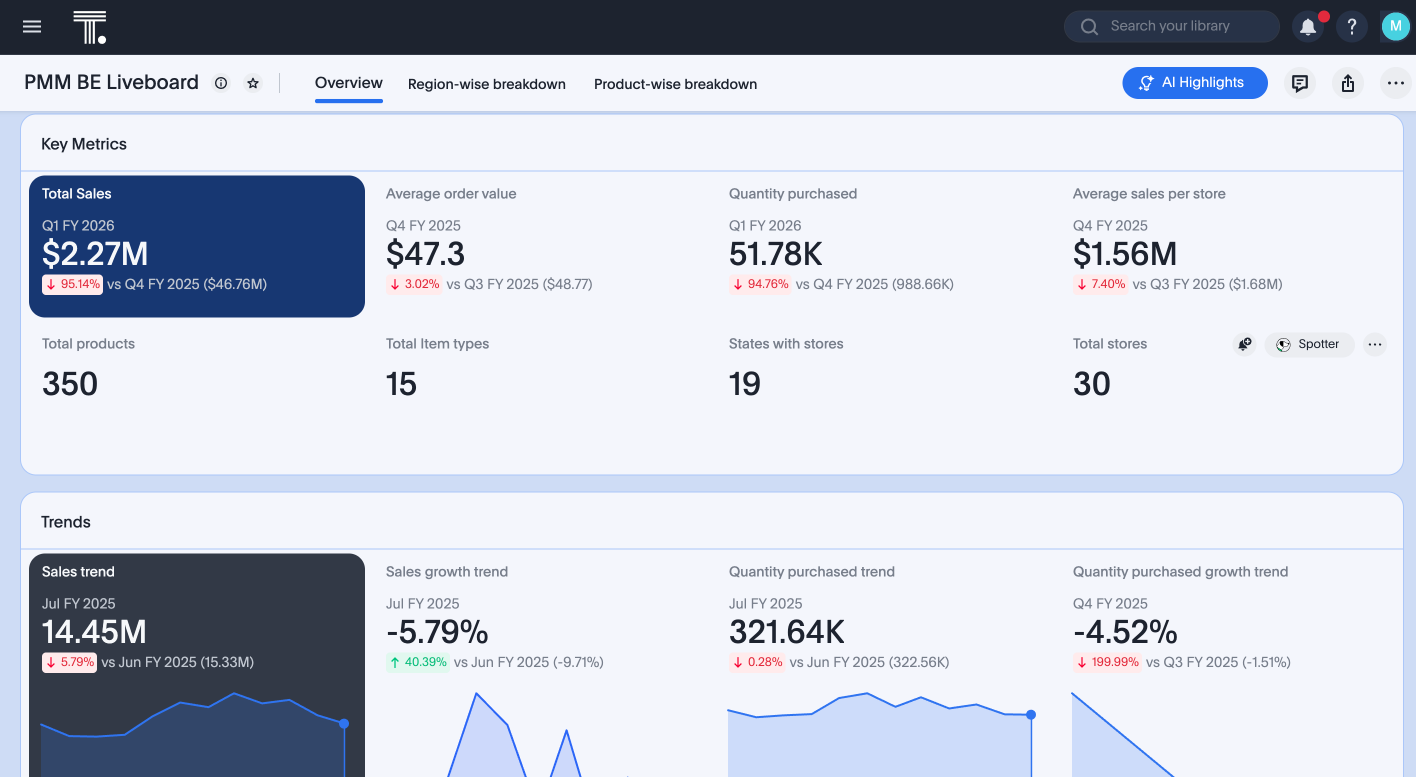Viewport: 1416px width, 777px height.
Task: Click the profile avatar in the top corner
Action: [1395, 25]
